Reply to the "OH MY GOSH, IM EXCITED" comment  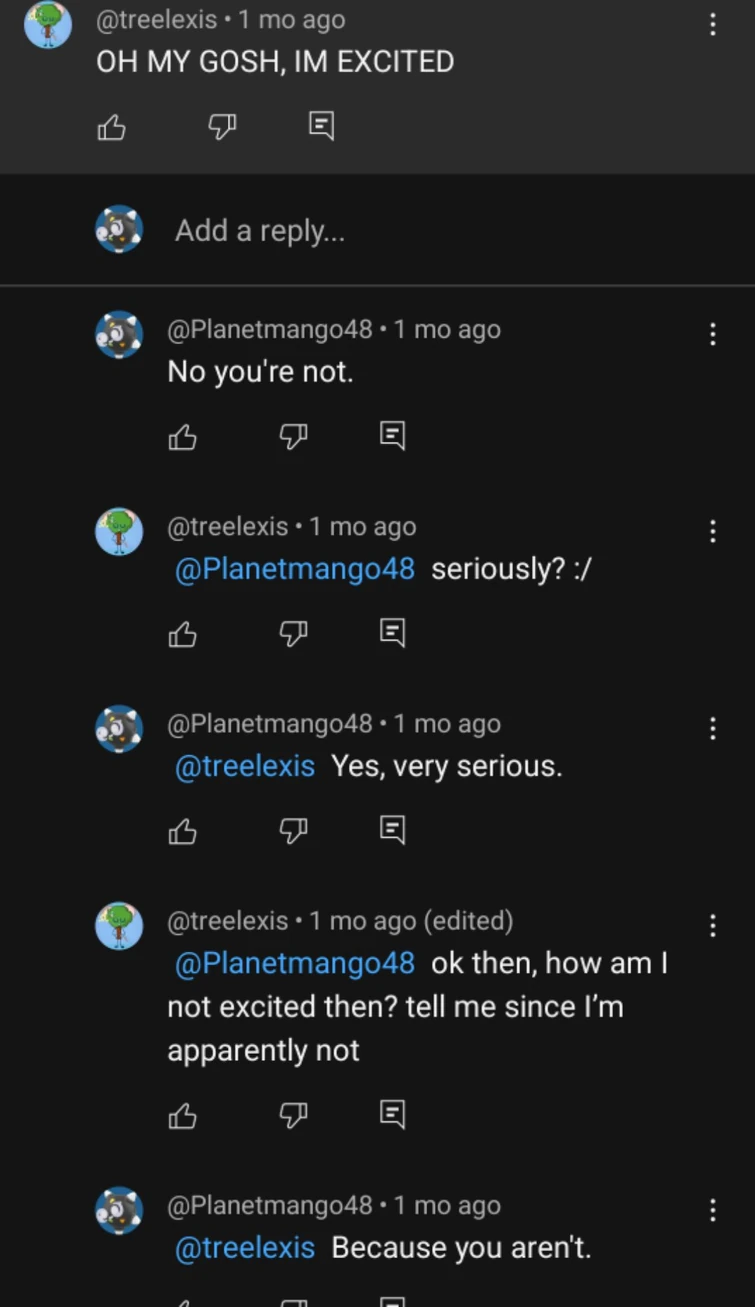pos(321,126)
